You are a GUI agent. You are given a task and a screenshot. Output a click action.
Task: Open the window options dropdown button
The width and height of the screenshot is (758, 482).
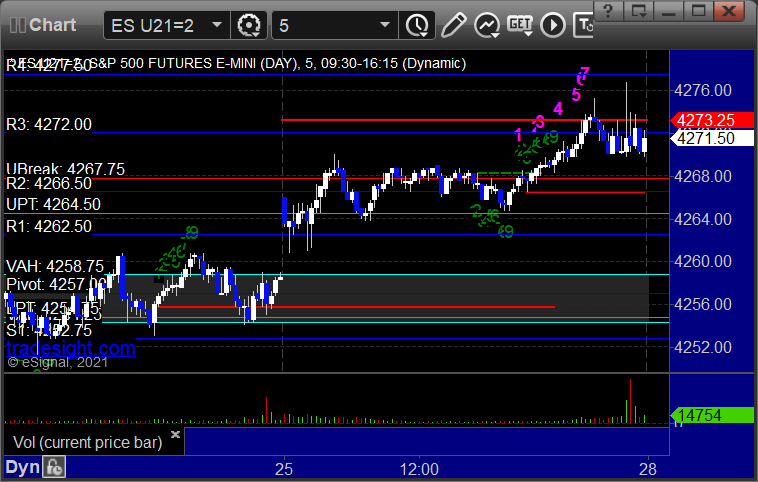[x=638, y=11]
